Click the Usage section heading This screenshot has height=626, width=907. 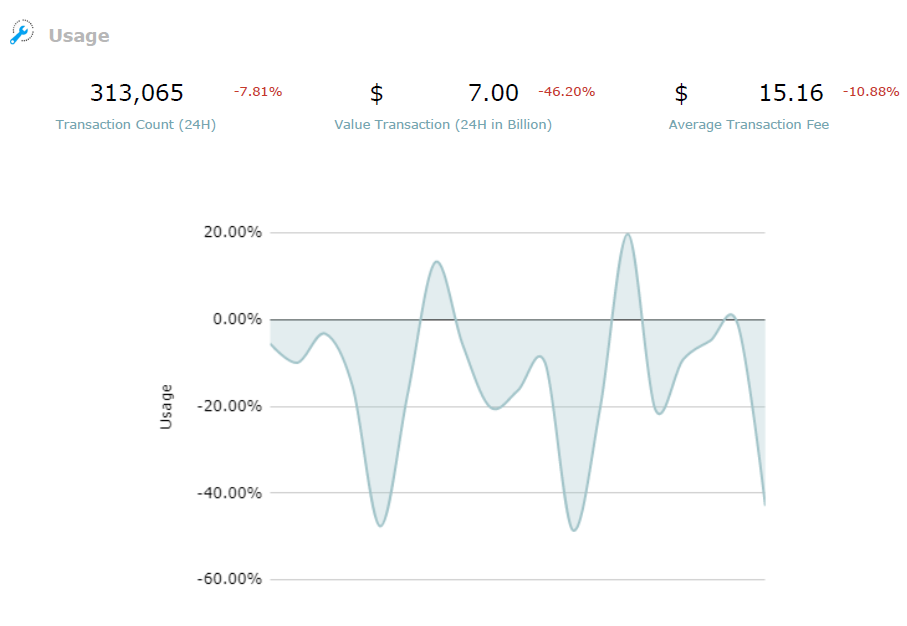79,36
